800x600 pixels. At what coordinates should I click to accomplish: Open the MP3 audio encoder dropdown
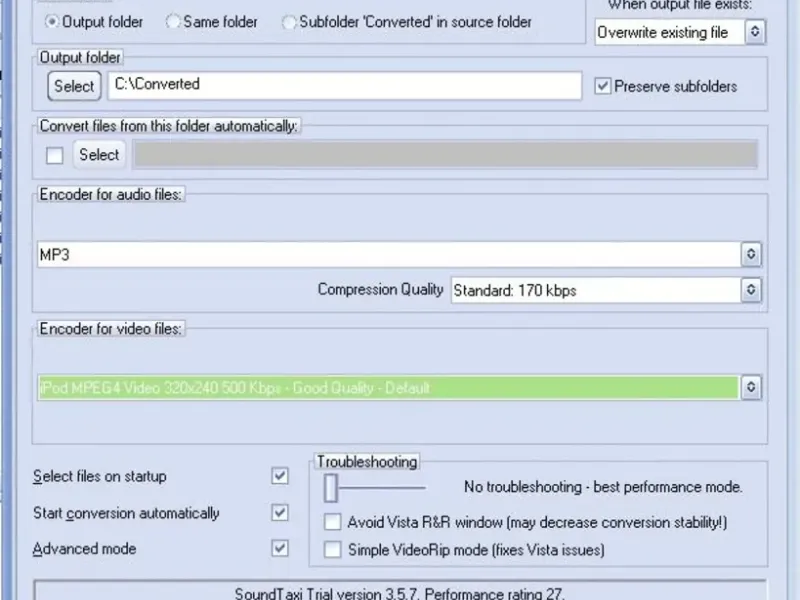[x=399, y=255]
